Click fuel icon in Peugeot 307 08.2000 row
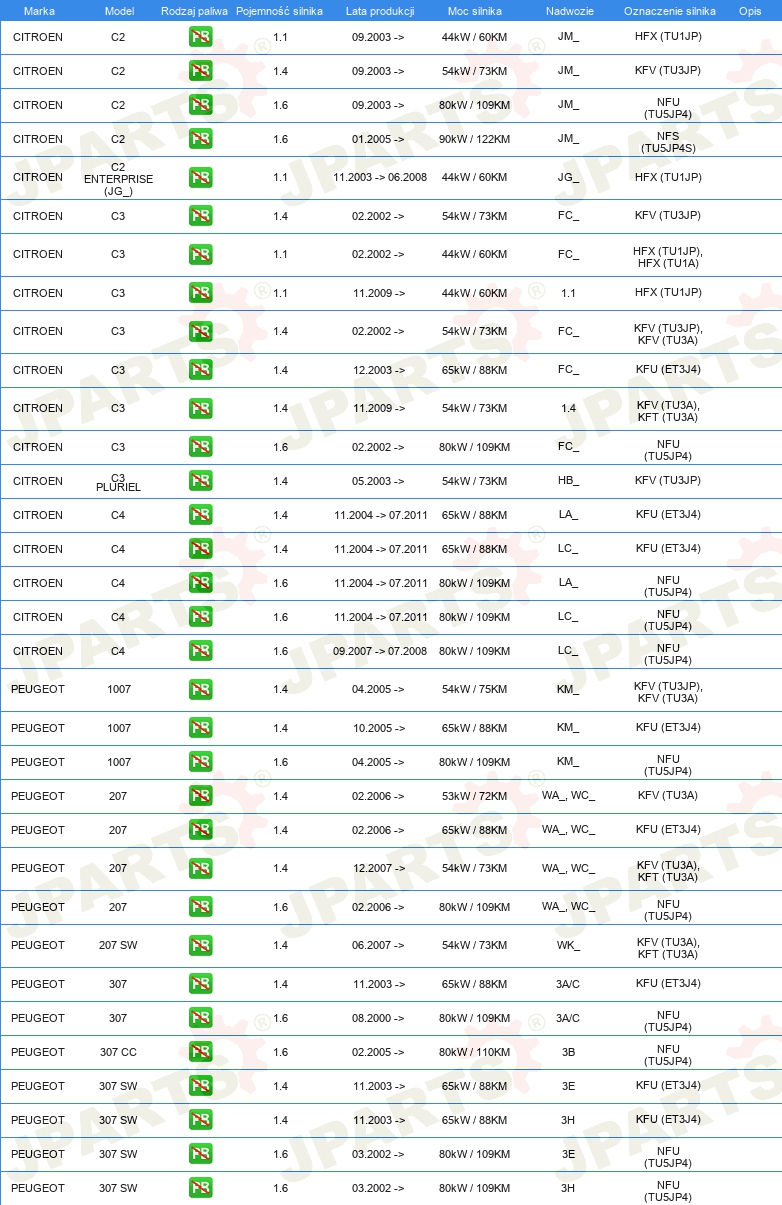The width and height of the screenshot is (782, 1205). click(x=200, y=1018)
